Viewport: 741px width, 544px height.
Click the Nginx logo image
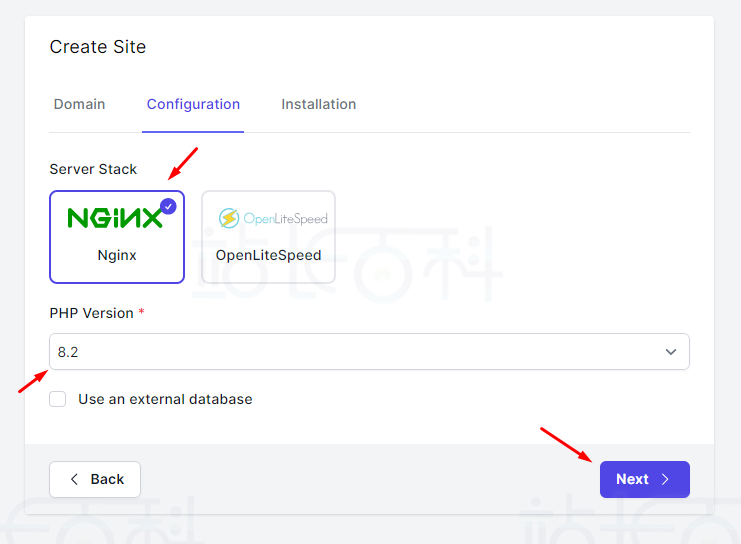[x=114, y=218]
